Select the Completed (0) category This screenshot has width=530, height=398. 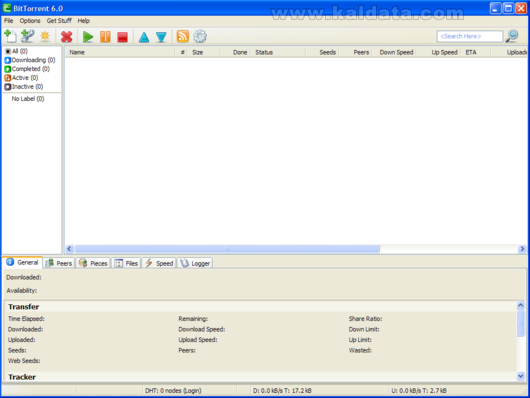pyautogui.click(x=27, y=69)
